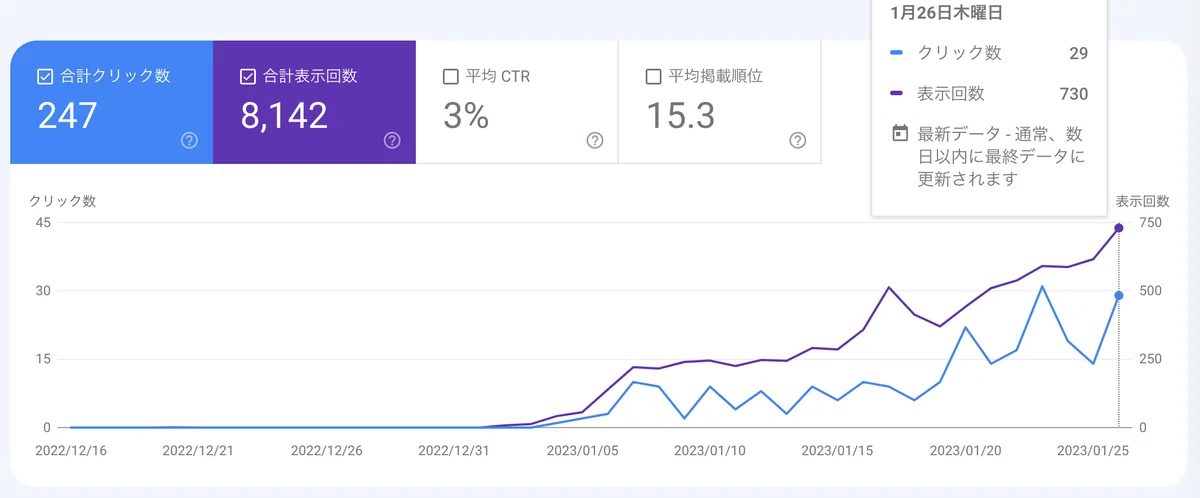The width and height of the screenshot is (1200, 498).
Task: Click the 2023/01/20 x-axis date label
Action: click(966, 450)
